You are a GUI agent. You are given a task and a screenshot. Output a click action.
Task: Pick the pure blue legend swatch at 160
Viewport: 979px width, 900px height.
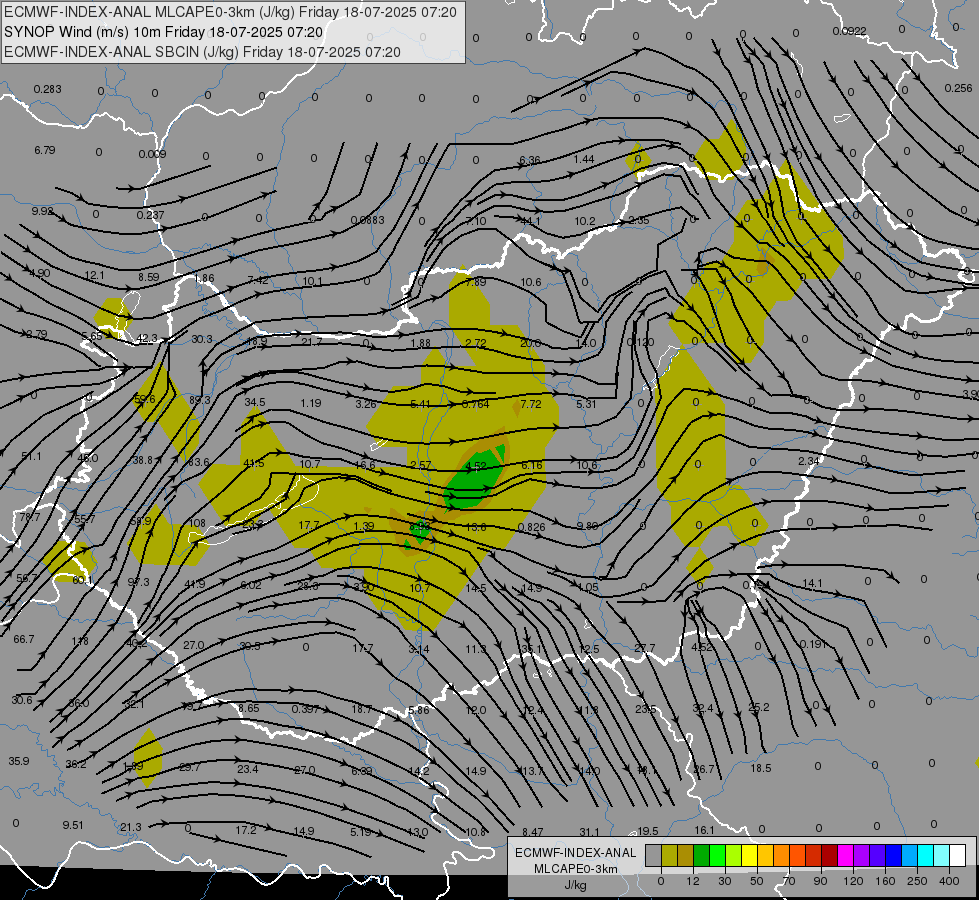click(x=894, y=855)
